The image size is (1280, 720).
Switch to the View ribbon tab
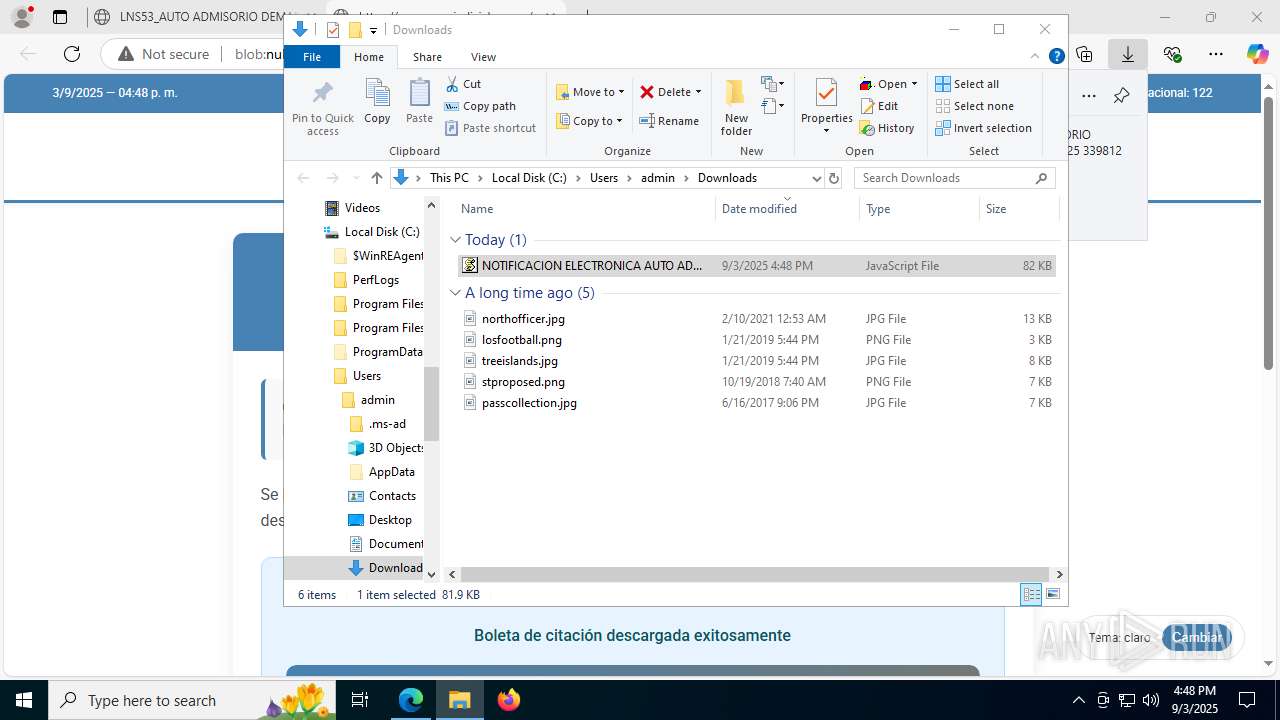tap(483, 57)
